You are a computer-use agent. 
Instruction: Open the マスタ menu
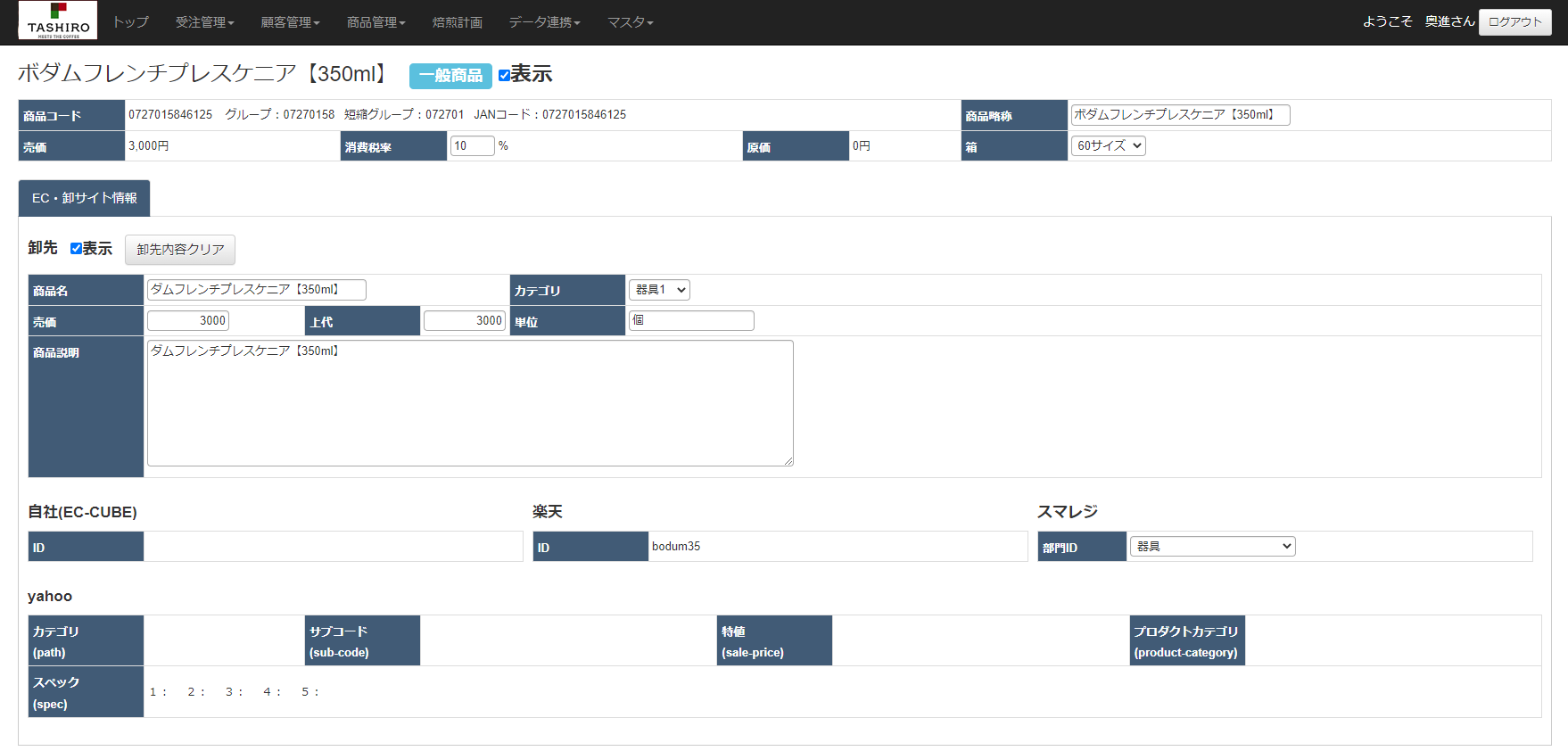click(x=630, y=22)
